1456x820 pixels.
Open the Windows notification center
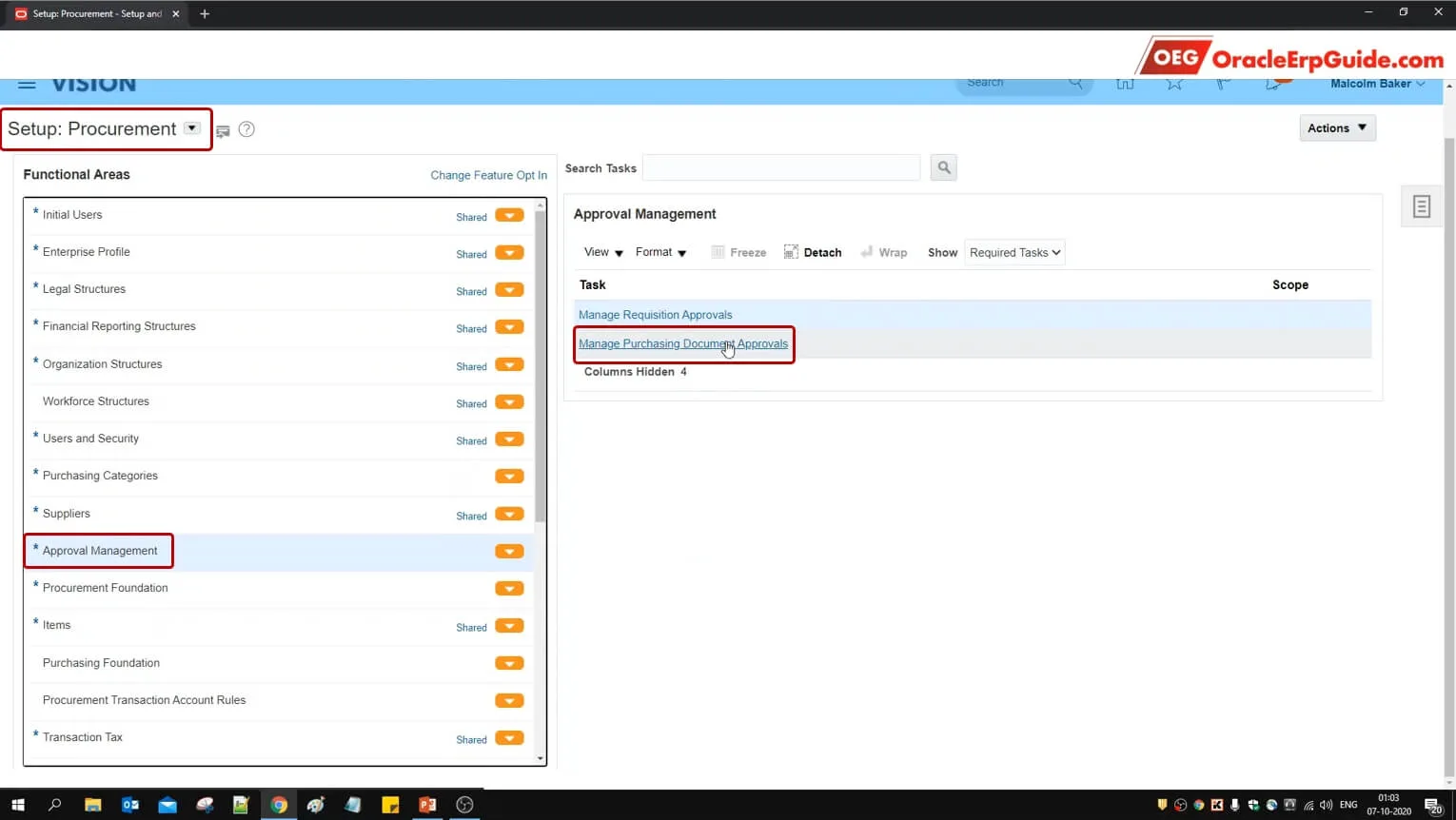click(x=1434, y=806)
